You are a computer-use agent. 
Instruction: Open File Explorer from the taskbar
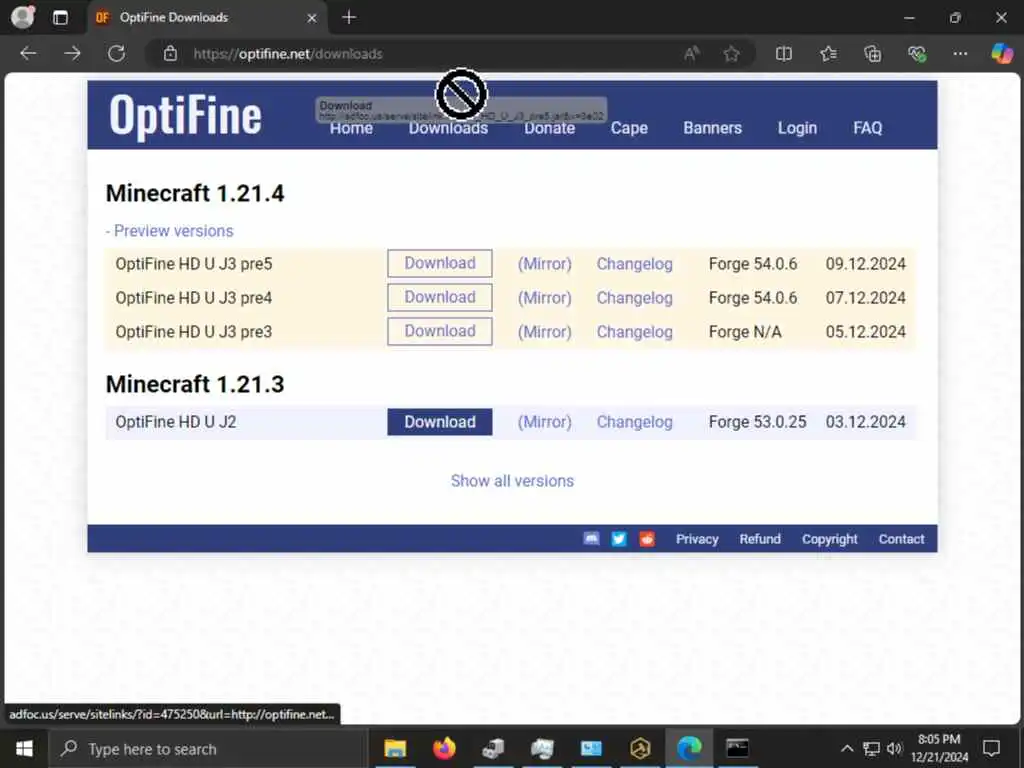394,748
